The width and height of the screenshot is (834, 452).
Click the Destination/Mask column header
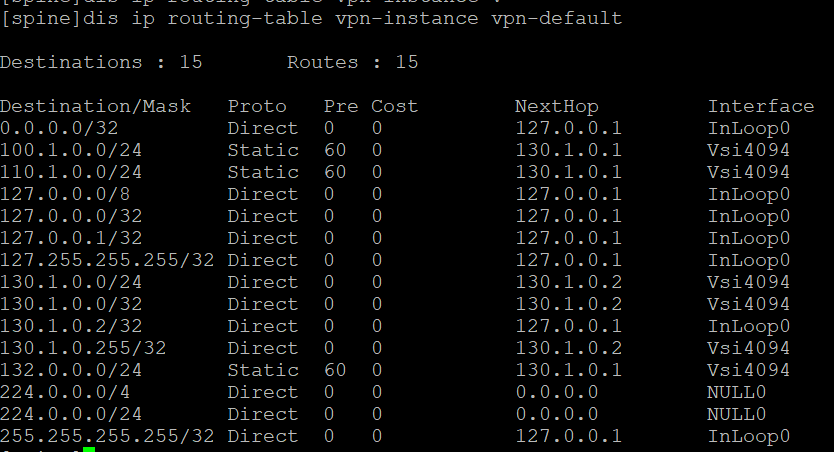click(95, 106)
